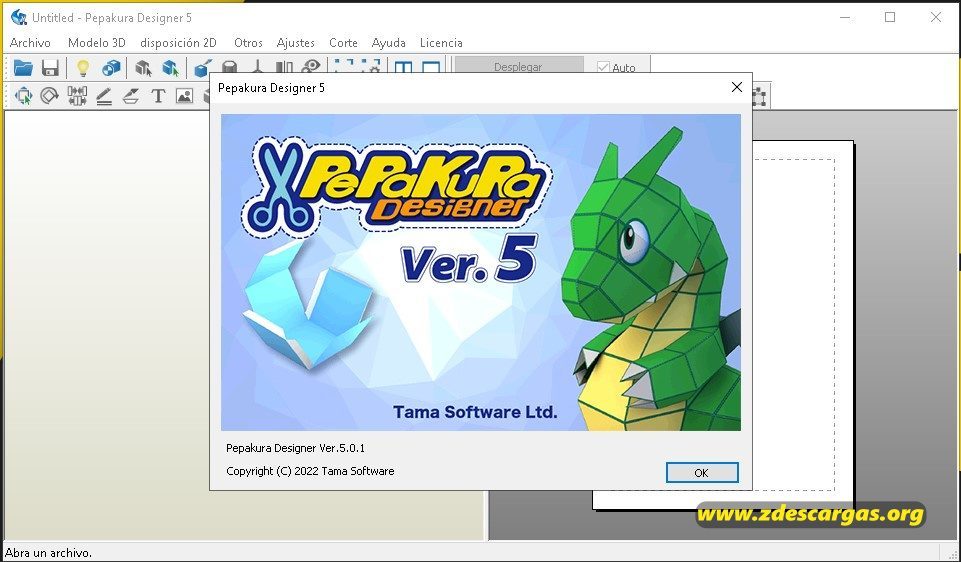Screen dimensions: 961x562
Task: Select the gray cube with cursor tool
Action: pos(143,67)
